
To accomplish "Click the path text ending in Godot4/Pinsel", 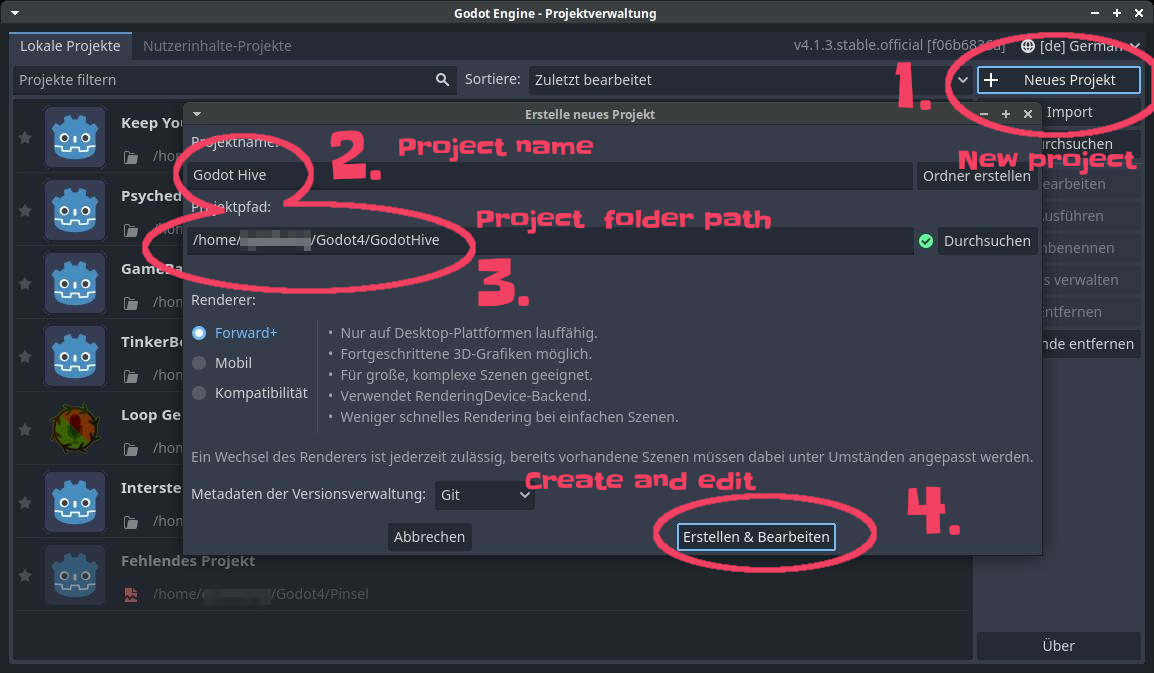I will point(261,594).
